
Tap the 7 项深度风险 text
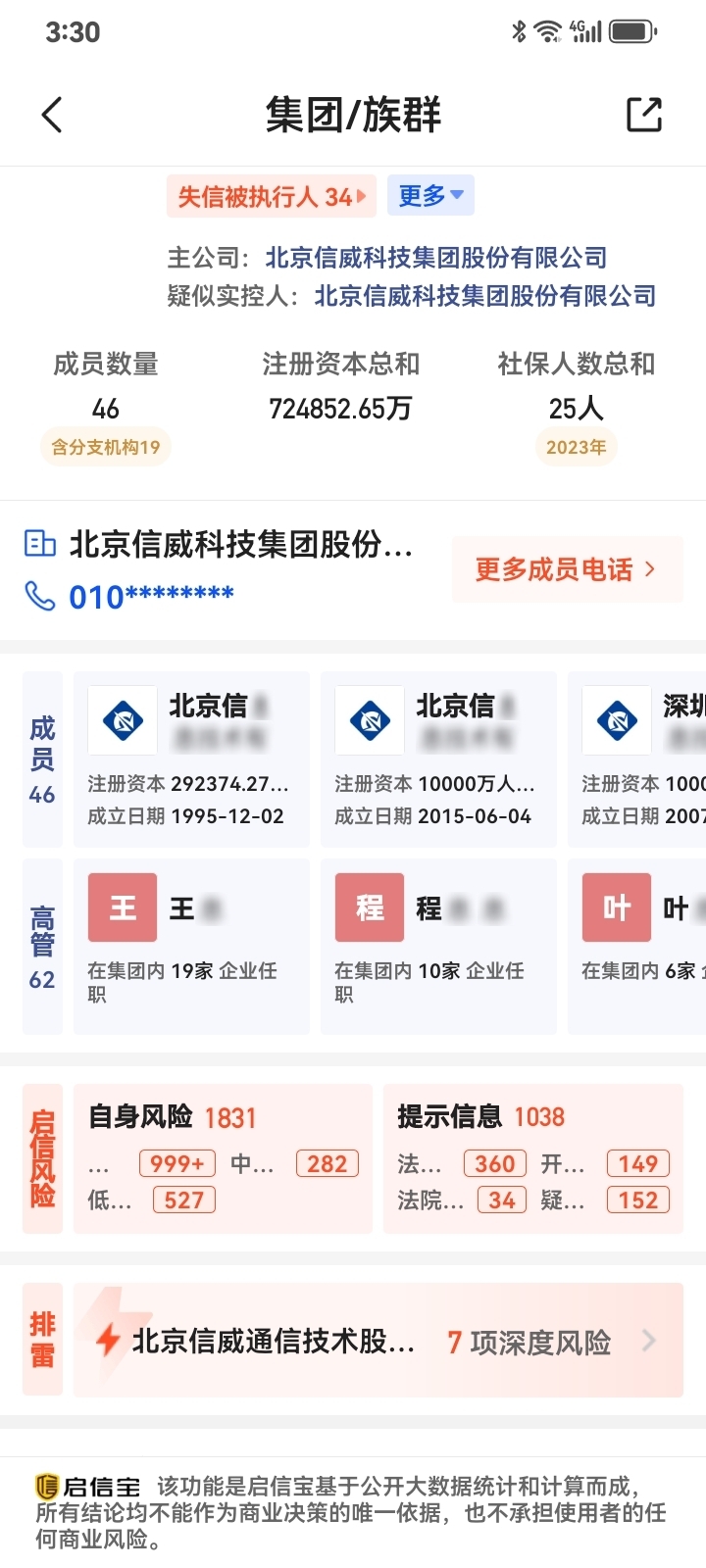pyautogui.click(x=529, y=1342)
